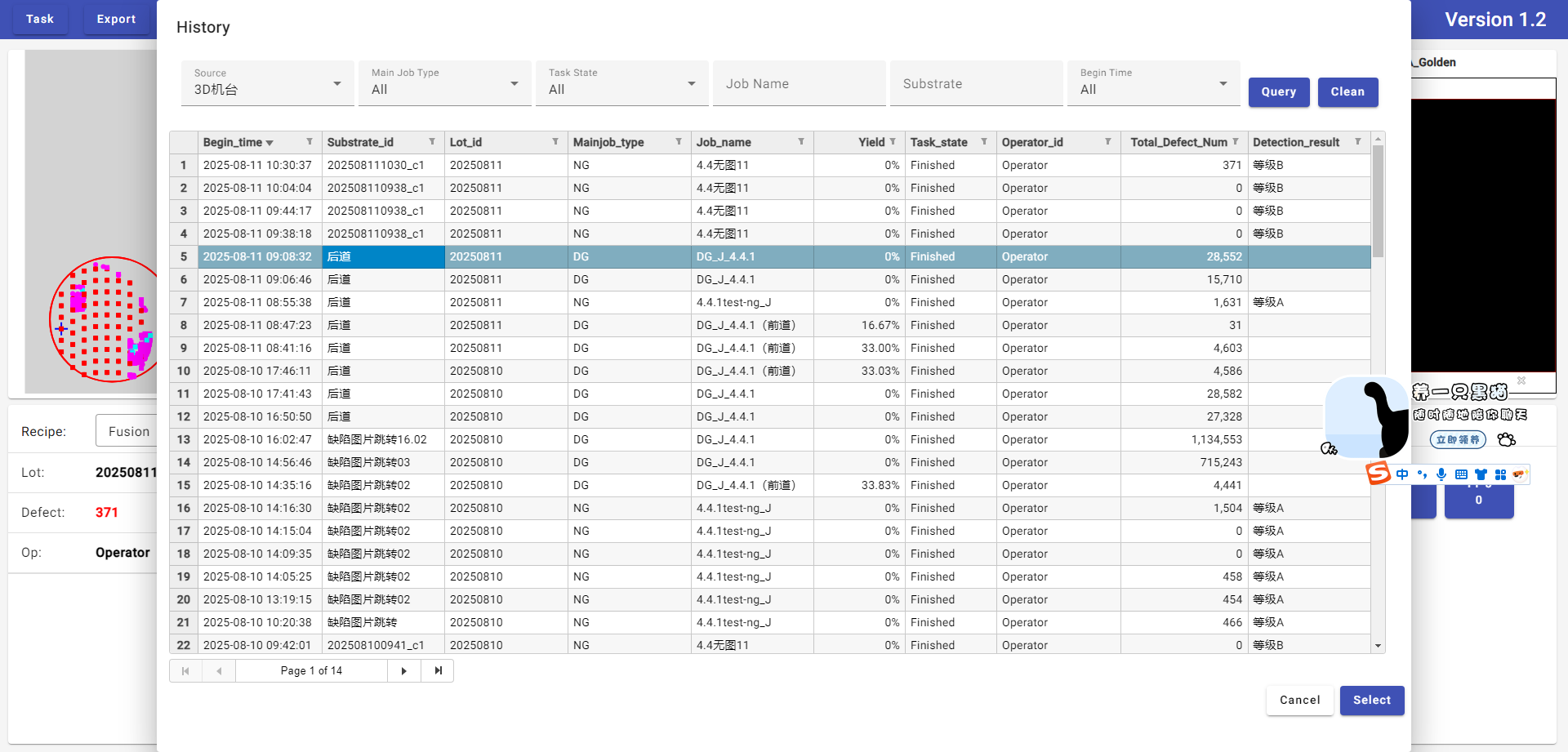This screenshot has width=1568, height=752.
Task: Filter the Total_Defect_Num column
Action: tap(1236, 142)
